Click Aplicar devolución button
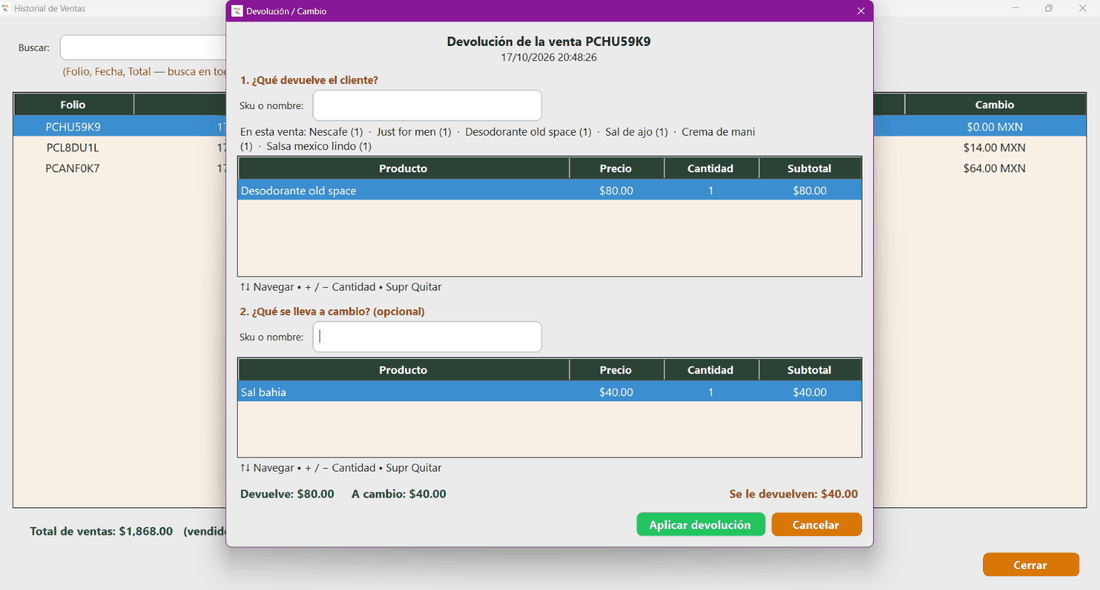Screen dimensions: 1100x590 (700, 525)
